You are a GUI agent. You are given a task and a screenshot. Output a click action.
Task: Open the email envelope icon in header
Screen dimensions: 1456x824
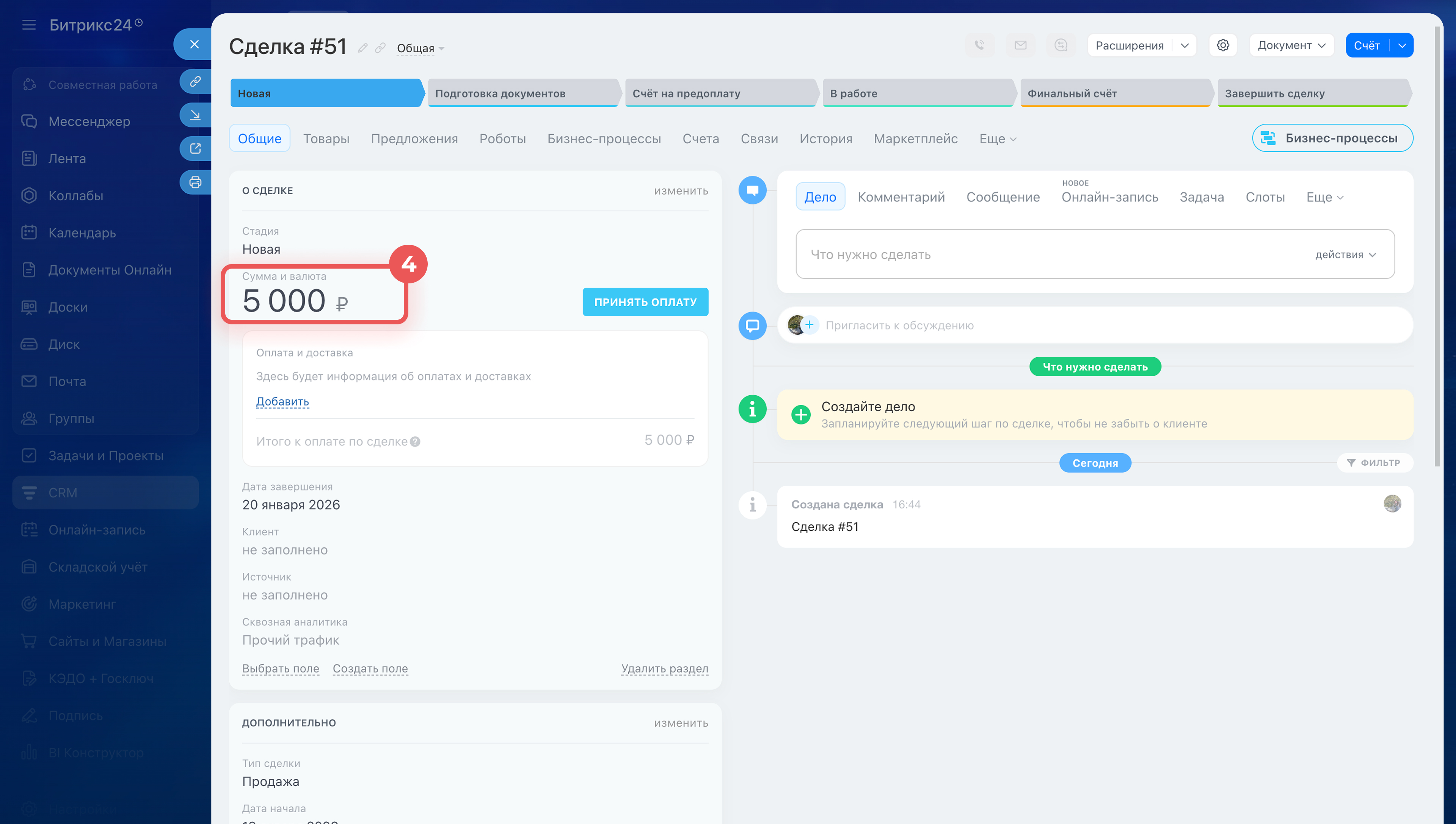click(1020, 45)
